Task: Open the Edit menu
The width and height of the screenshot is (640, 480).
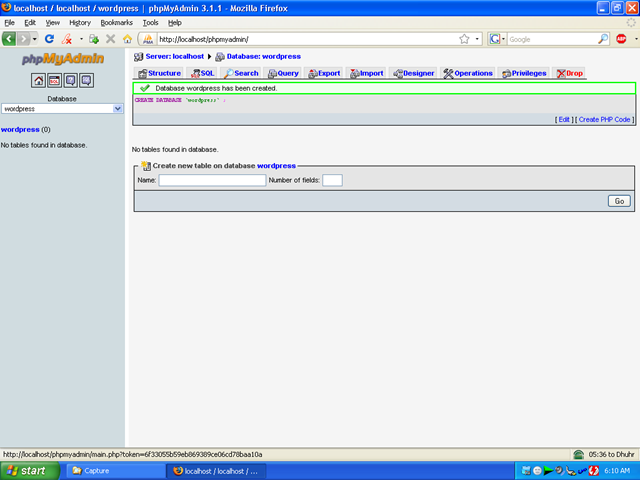Action: pyautogui.click(x=30, y=23)
